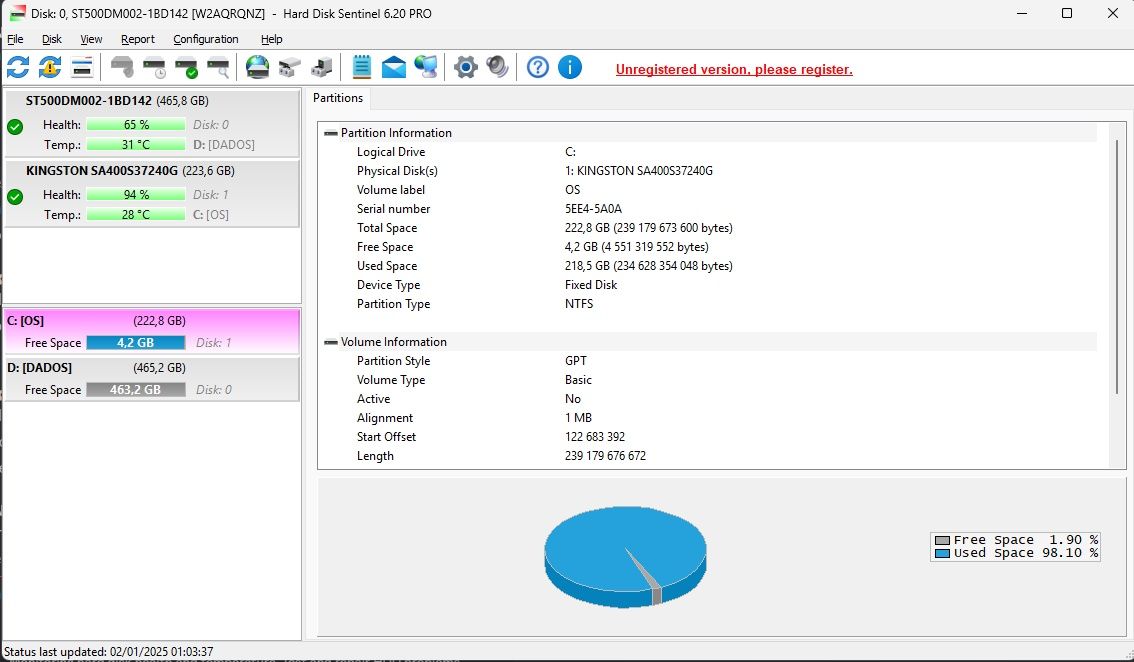Click green check status icon for ST500DM002
The image size is (1134, 662).
(x=15, y=127)
